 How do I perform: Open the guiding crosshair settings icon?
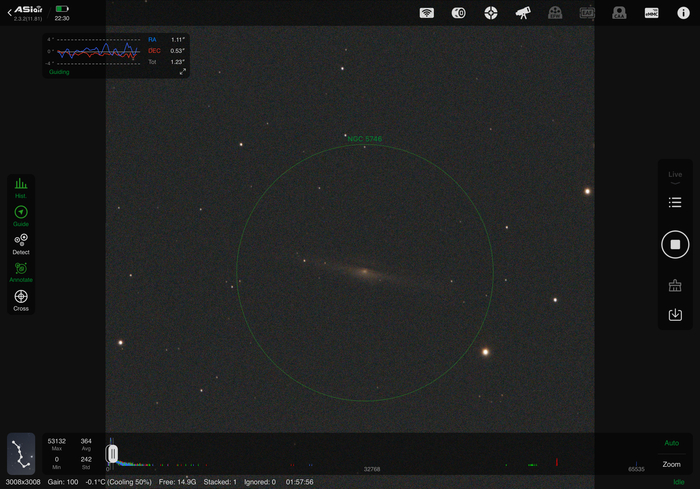tap(491, 13)
